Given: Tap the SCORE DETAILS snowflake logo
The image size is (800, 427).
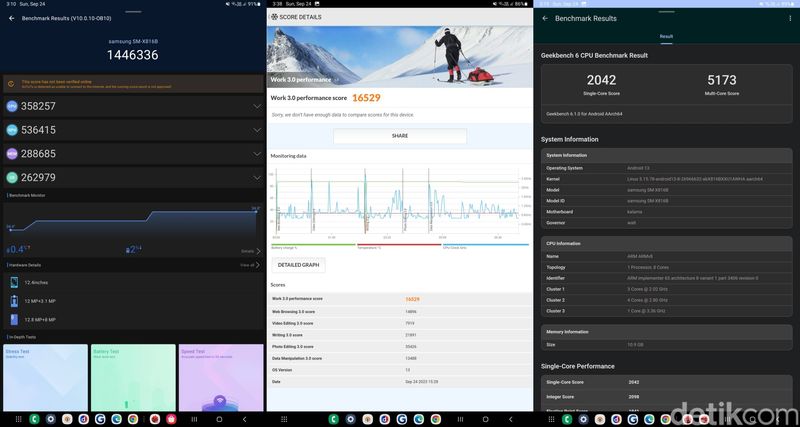Looking at the screenshot, I should pos(274,17).
